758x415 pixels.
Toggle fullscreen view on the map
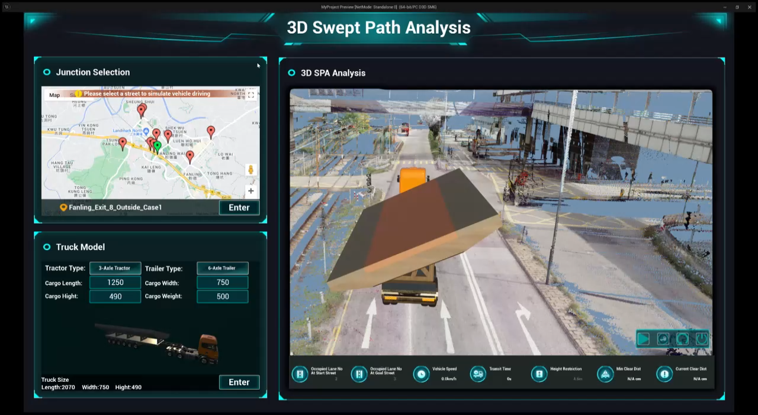click(x=250, y=95)
